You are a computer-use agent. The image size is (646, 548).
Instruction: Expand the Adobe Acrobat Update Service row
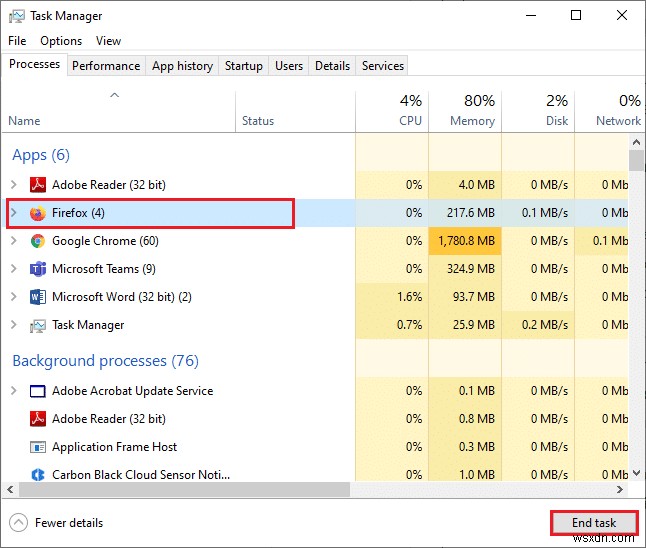click(x=14, y=391)
